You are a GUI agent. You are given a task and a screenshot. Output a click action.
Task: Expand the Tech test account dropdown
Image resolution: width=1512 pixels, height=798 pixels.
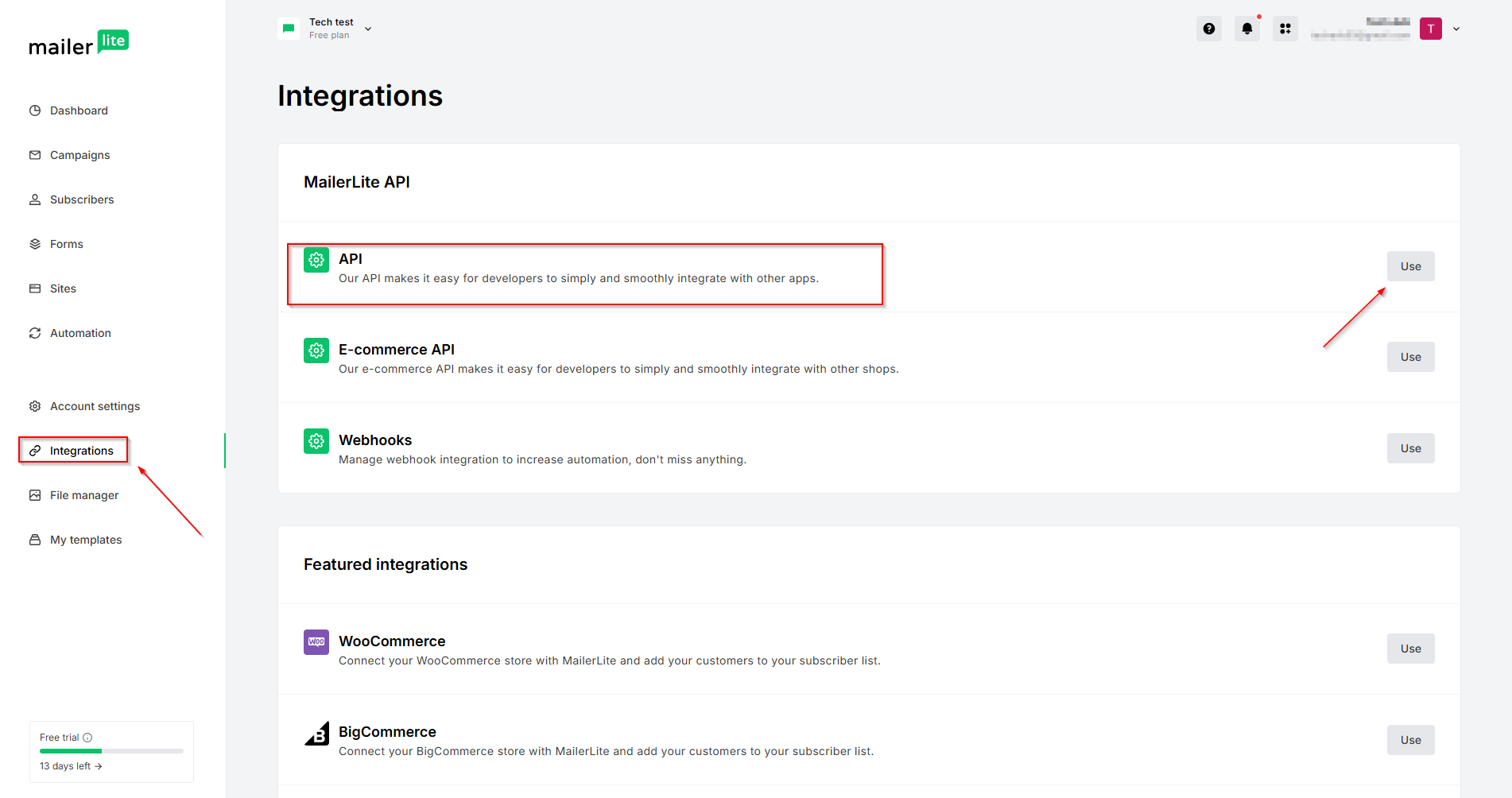(368, 29)
